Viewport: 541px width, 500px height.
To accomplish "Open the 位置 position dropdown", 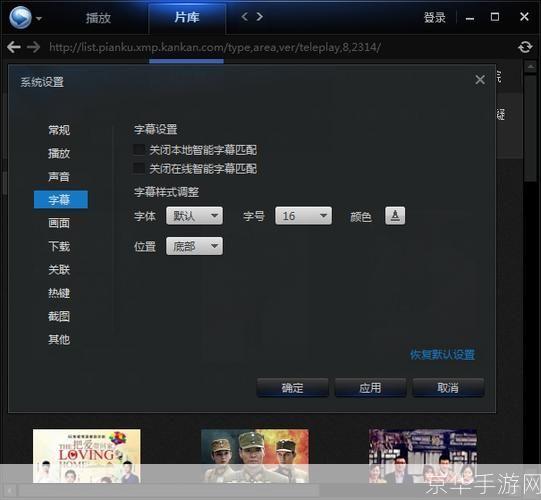I will point(194,246).
